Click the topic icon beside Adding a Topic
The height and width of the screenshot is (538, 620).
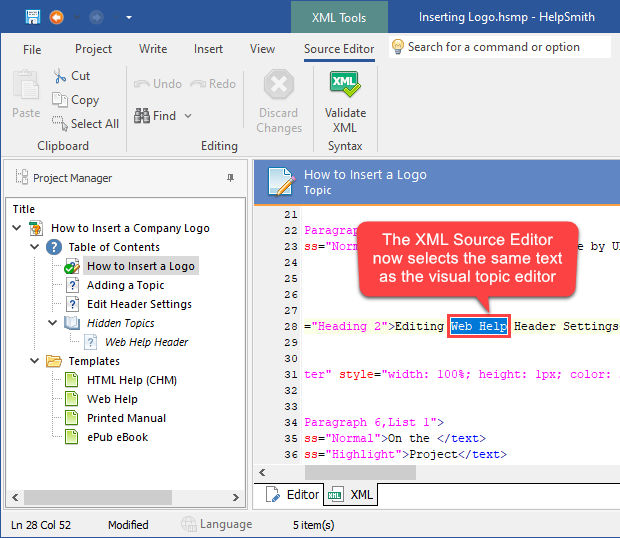pos(72,285)
